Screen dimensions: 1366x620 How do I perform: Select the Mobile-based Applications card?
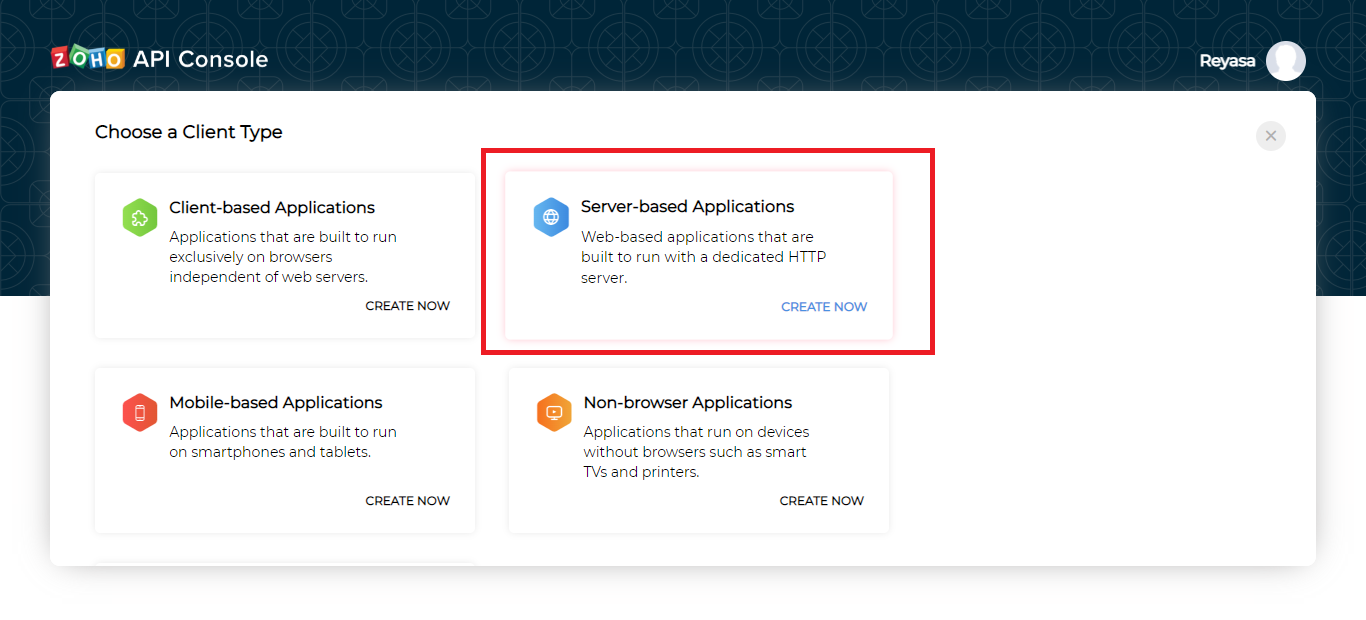(x=284, y=450)
